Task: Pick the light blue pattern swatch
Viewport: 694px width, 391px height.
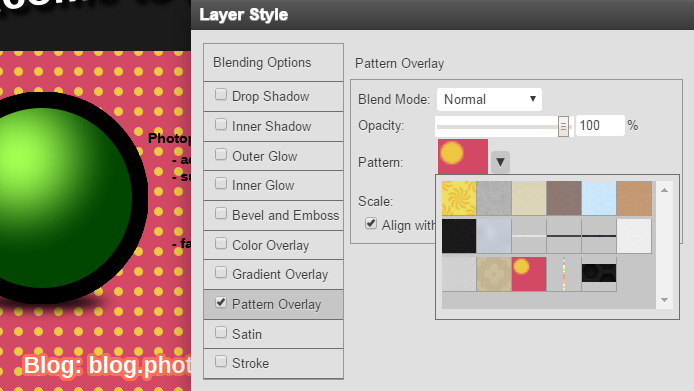Action: [599, 198]
